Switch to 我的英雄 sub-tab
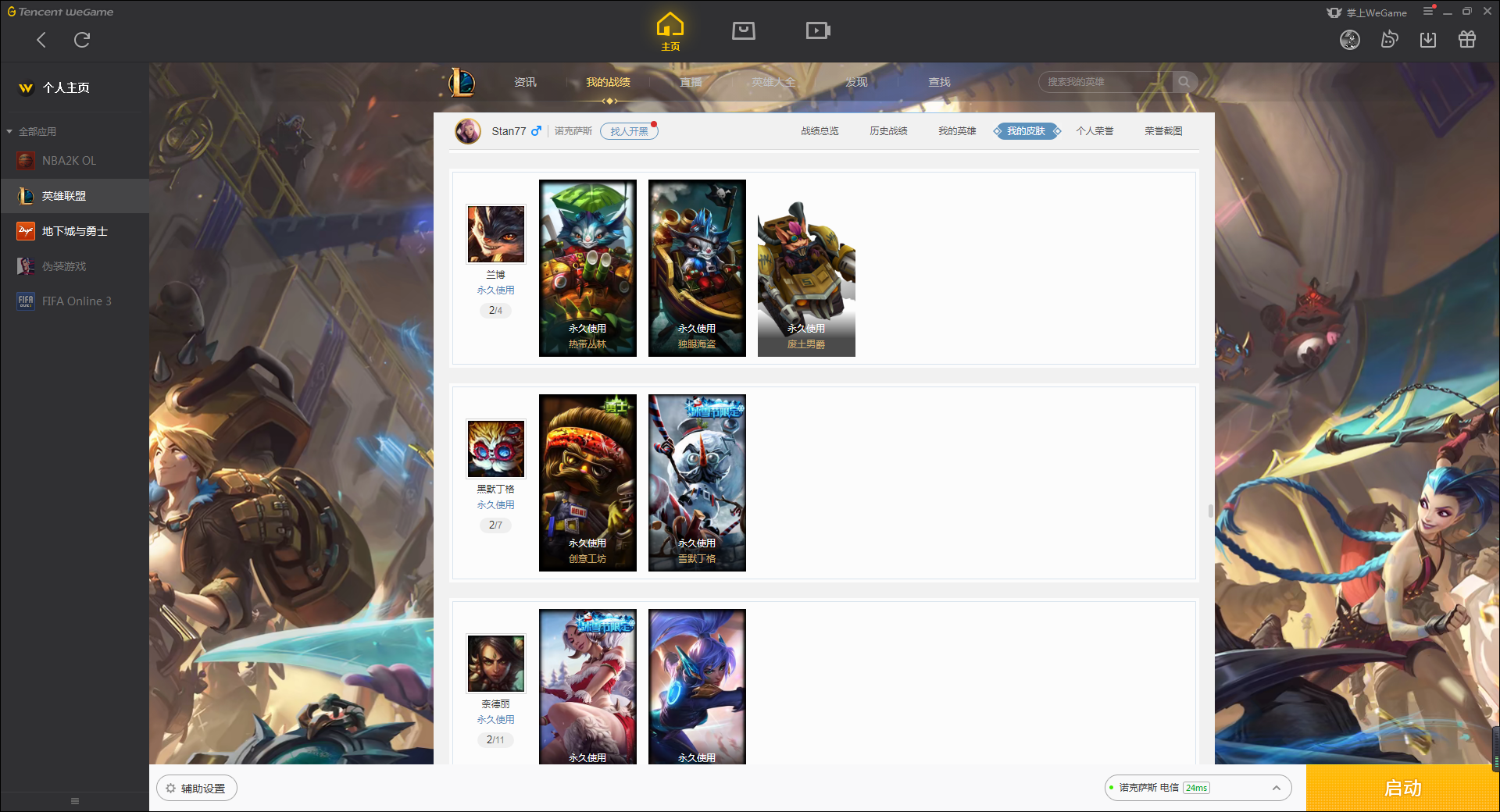 [x=957, y=131]
